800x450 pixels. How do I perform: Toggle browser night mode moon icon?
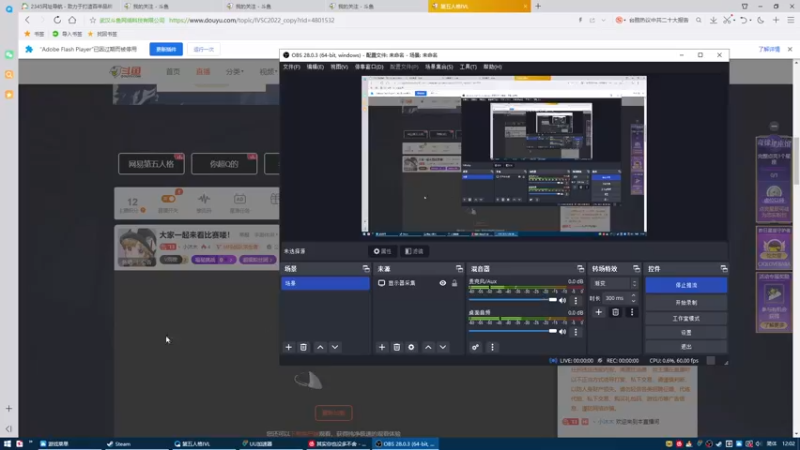(x=761, y=20)
